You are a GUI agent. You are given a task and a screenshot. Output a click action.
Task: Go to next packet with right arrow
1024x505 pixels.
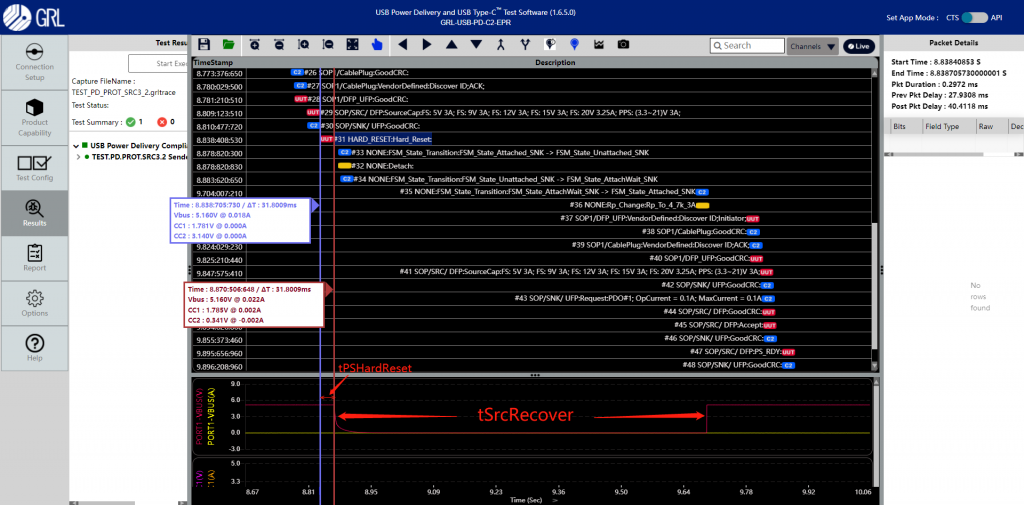[427, 44]
